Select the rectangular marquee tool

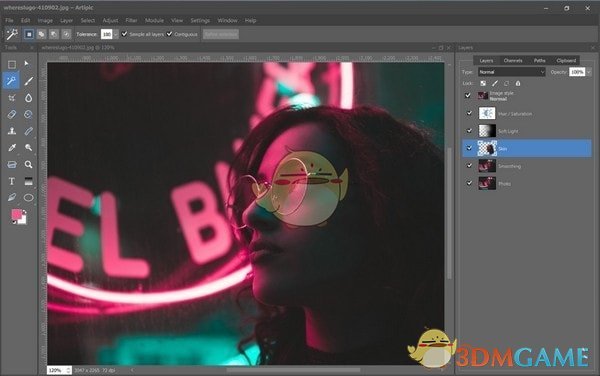(12, 64)
